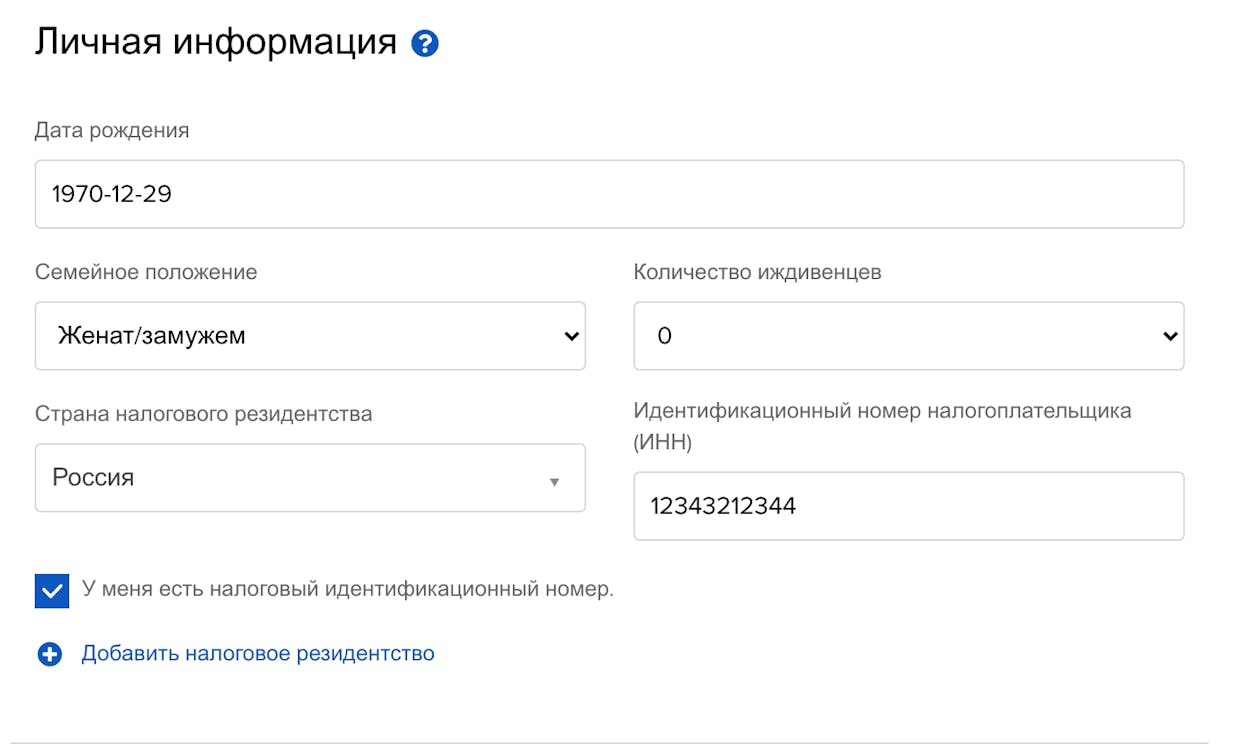This screenshot has height=744, width=1240.
Task: Click the small triangle arrow in the Россия field
Action: [554, 482]
